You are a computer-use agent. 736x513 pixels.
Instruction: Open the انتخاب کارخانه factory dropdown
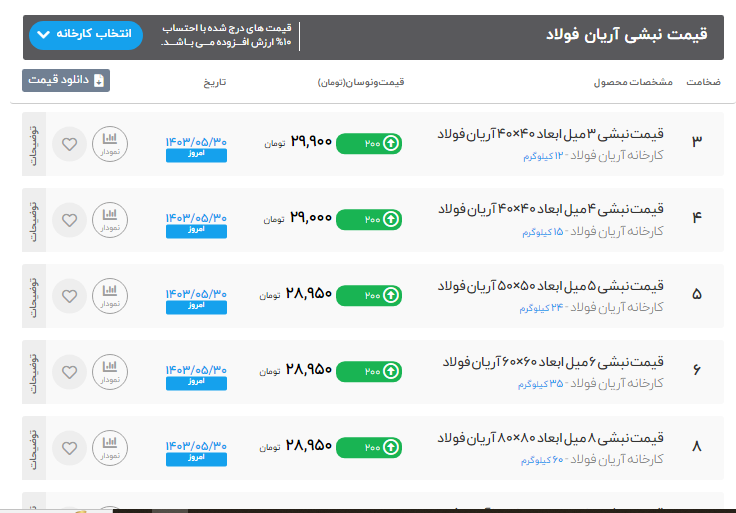(86, 35)
